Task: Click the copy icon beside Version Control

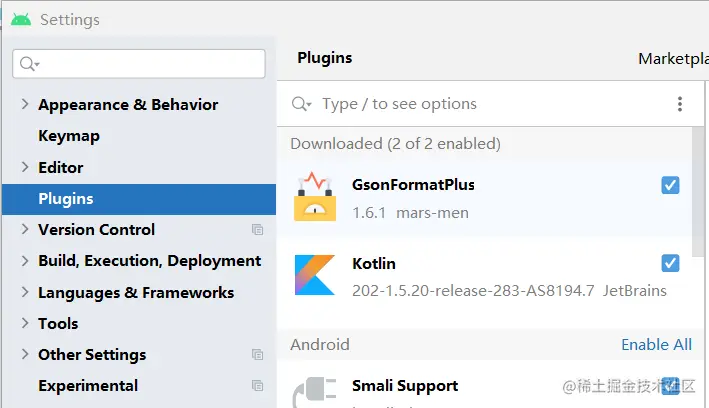Action: (258, 230)
